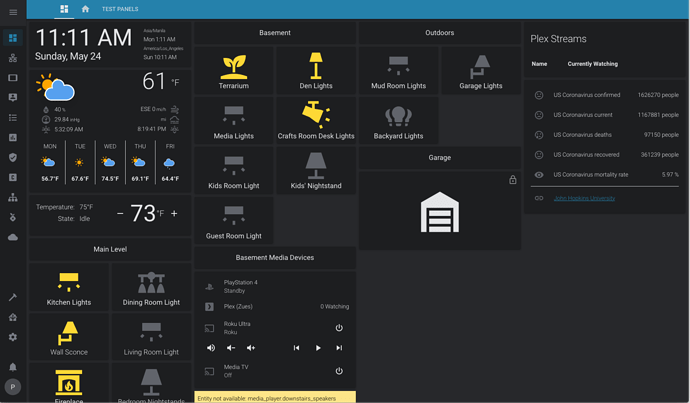Increase thermostat temperature with plus
The height and width of the screenshot is (403, 690).
point(174,213)
